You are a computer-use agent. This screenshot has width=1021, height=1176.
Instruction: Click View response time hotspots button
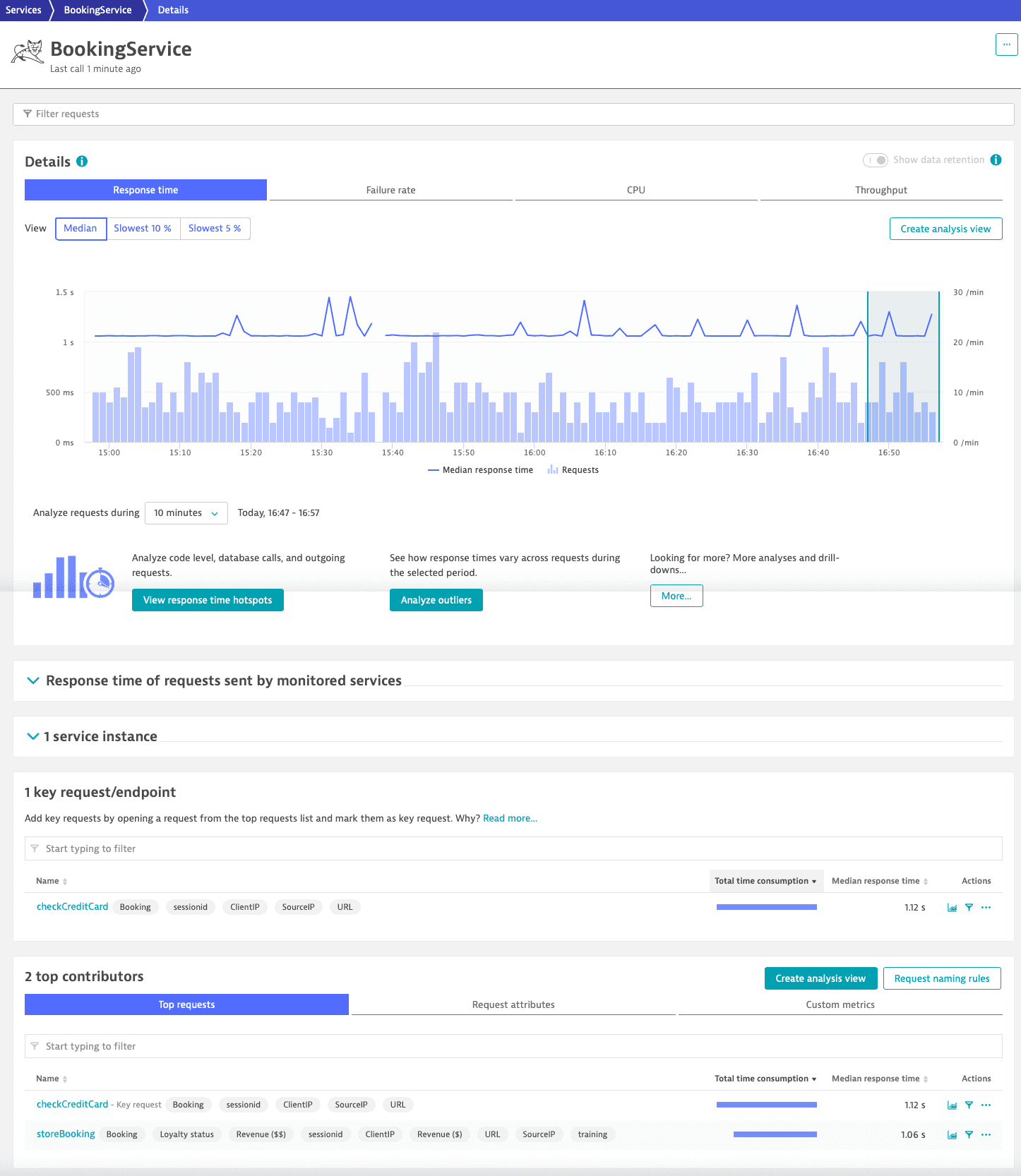point(208,600)
